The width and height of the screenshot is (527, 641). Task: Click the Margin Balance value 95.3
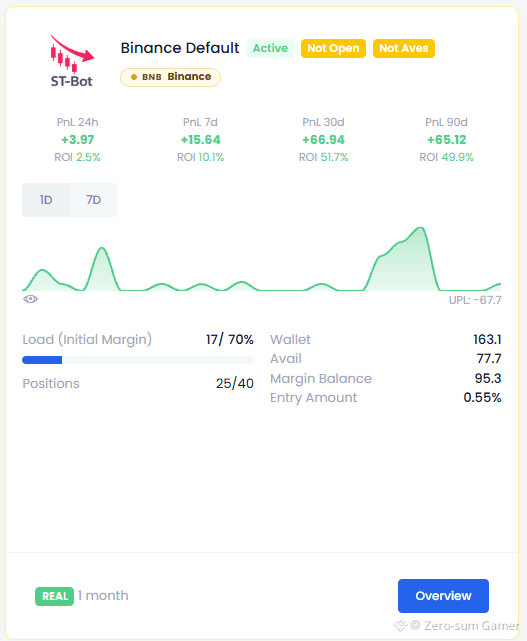[x=488, y=378]
